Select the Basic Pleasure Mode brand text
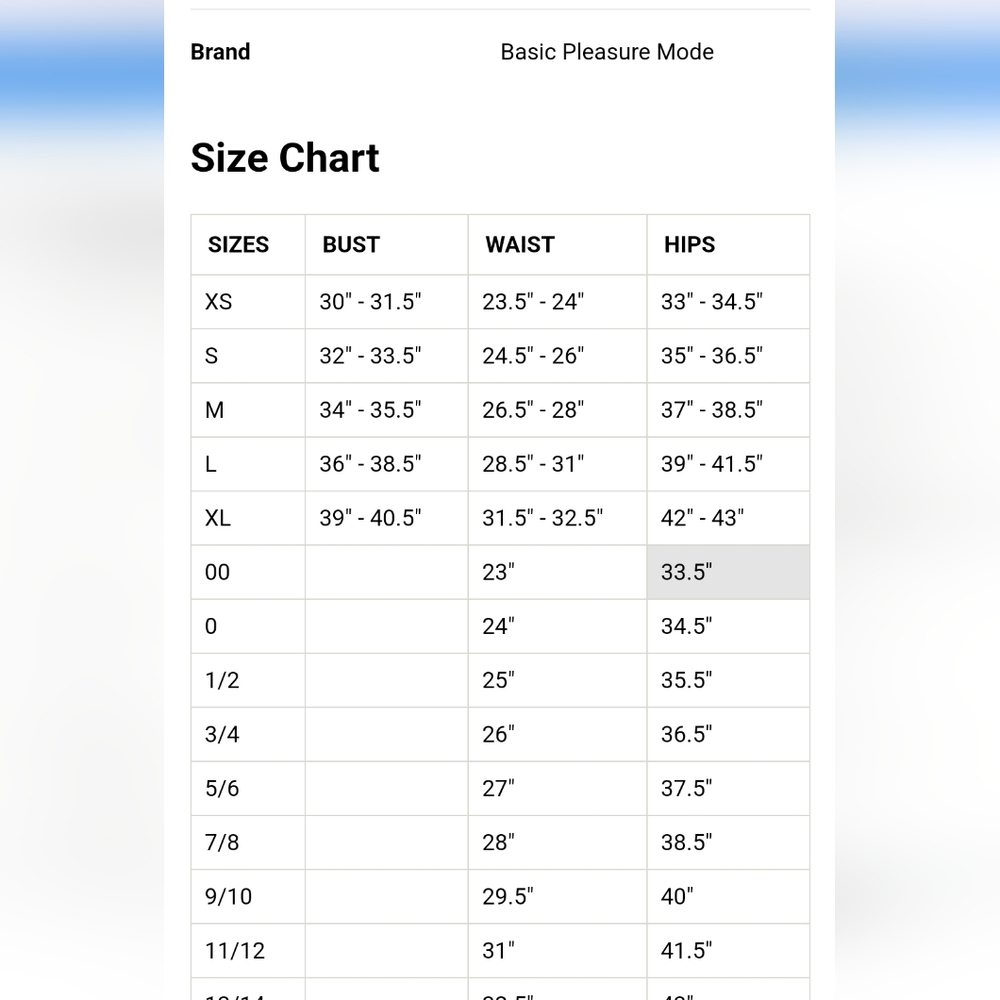 (x=607, y=52)
